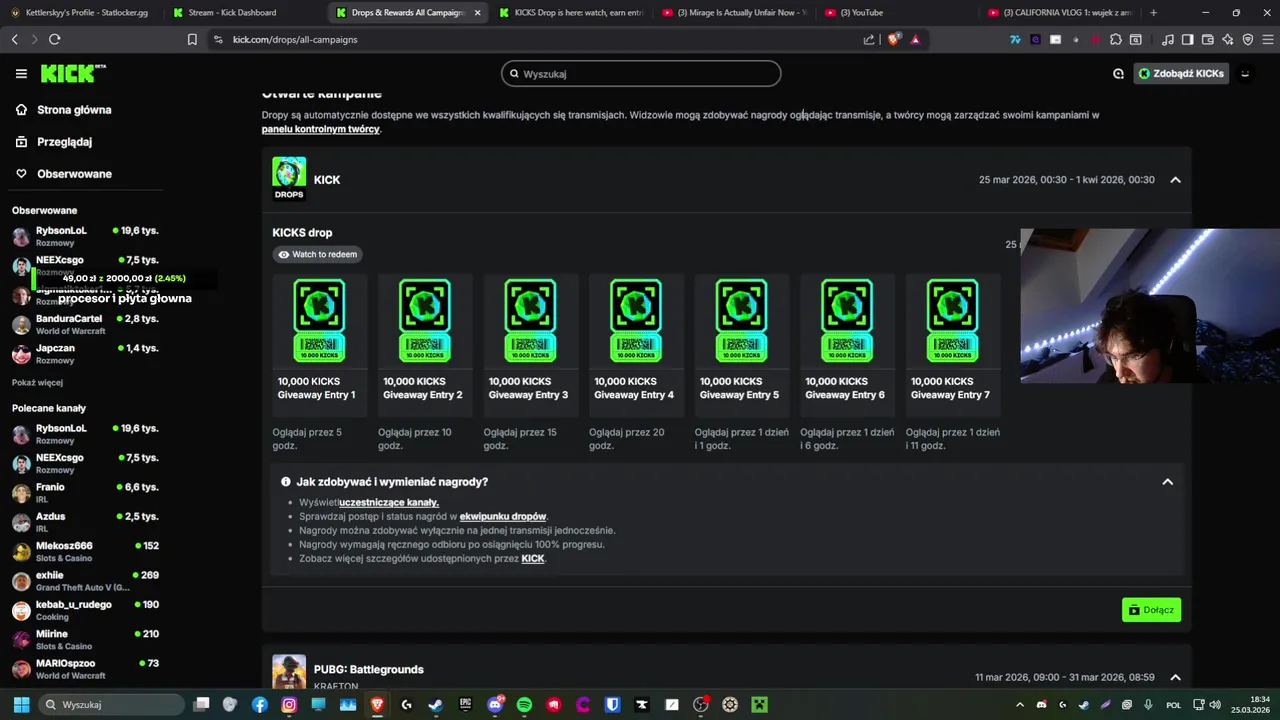This screenshot has height=720, width=1280.
Task: Click the Zdobądź KICKs button
Action: (x=1181, y=73)
